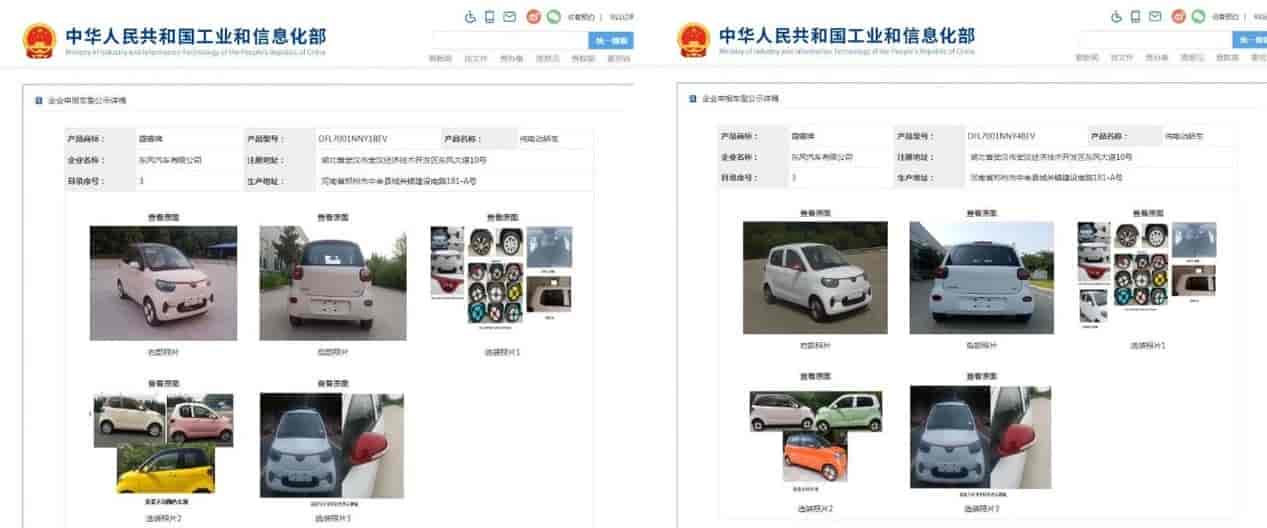
Task: Click 查看原图 link above the pink car front photo
Action: [163, 216]
